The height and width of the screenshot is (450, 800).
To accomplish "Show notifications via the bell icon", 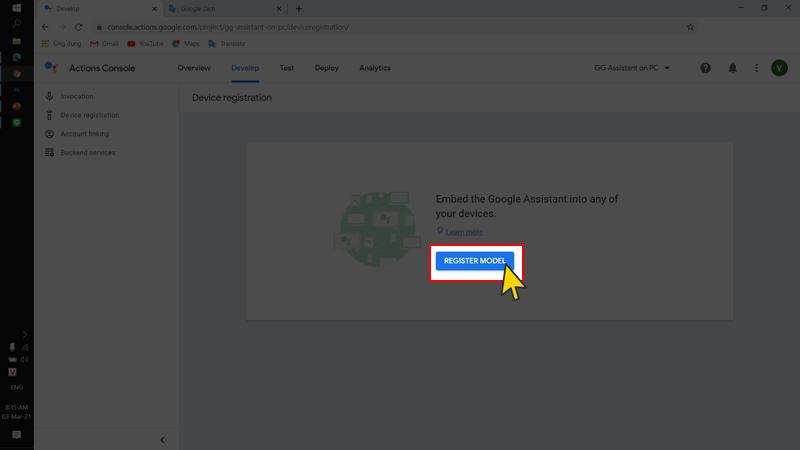I will pyautogui.click(x=733, y=68).
